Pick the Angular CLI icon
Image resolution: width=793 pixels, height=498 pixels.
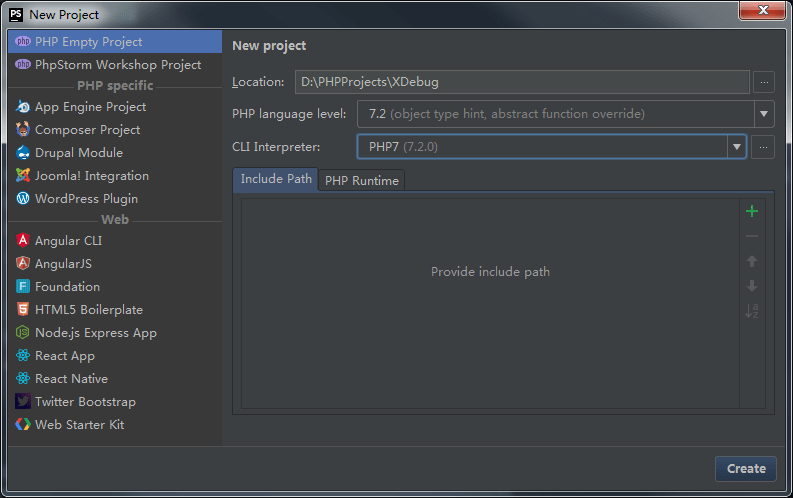click(23, 240)
